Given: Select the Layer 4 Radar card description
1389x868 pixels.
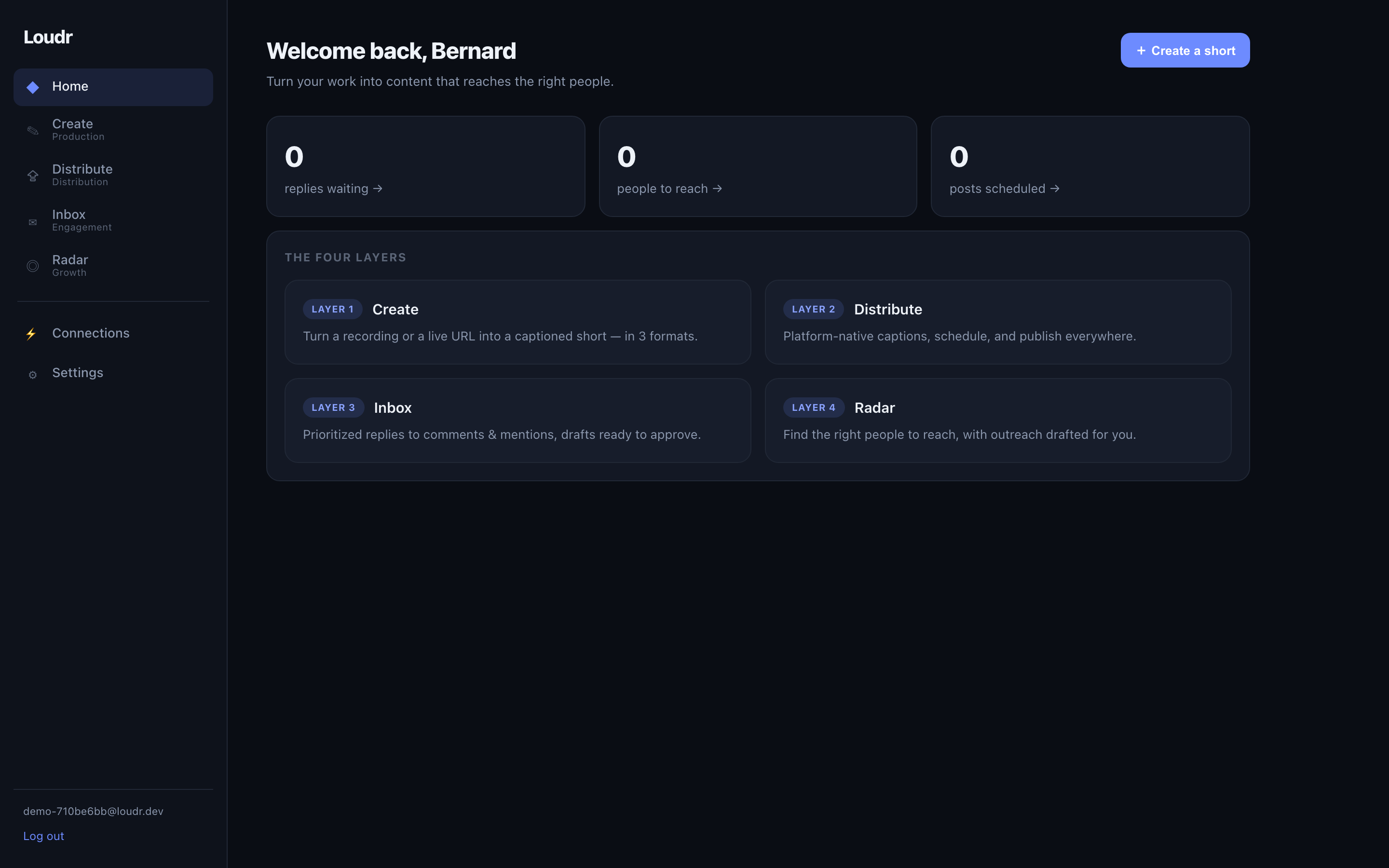Looking at the screenshot, I should 960,434.
